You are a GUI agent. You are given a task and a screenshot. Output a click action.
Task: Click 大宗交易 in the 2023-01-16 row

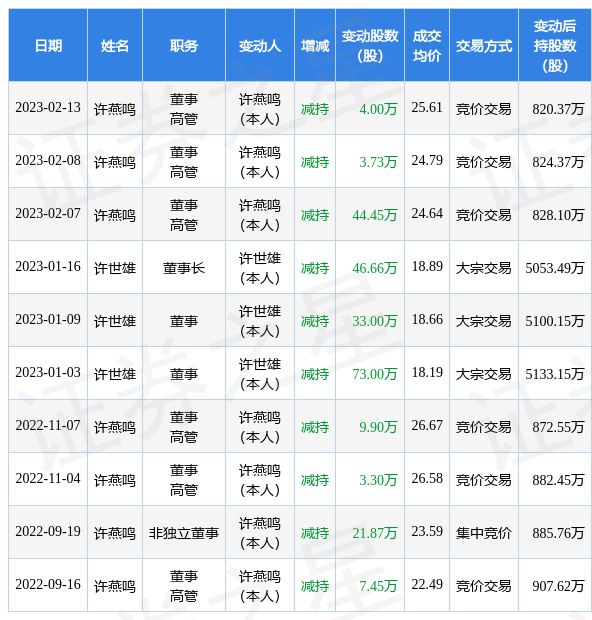click(x=484, y=268)
